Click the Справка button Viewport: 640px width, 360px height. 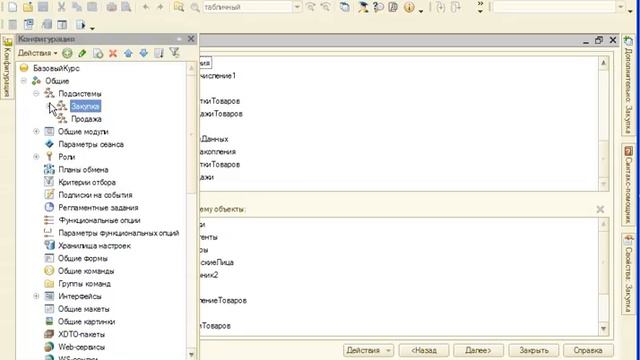(x=588, y=350)
